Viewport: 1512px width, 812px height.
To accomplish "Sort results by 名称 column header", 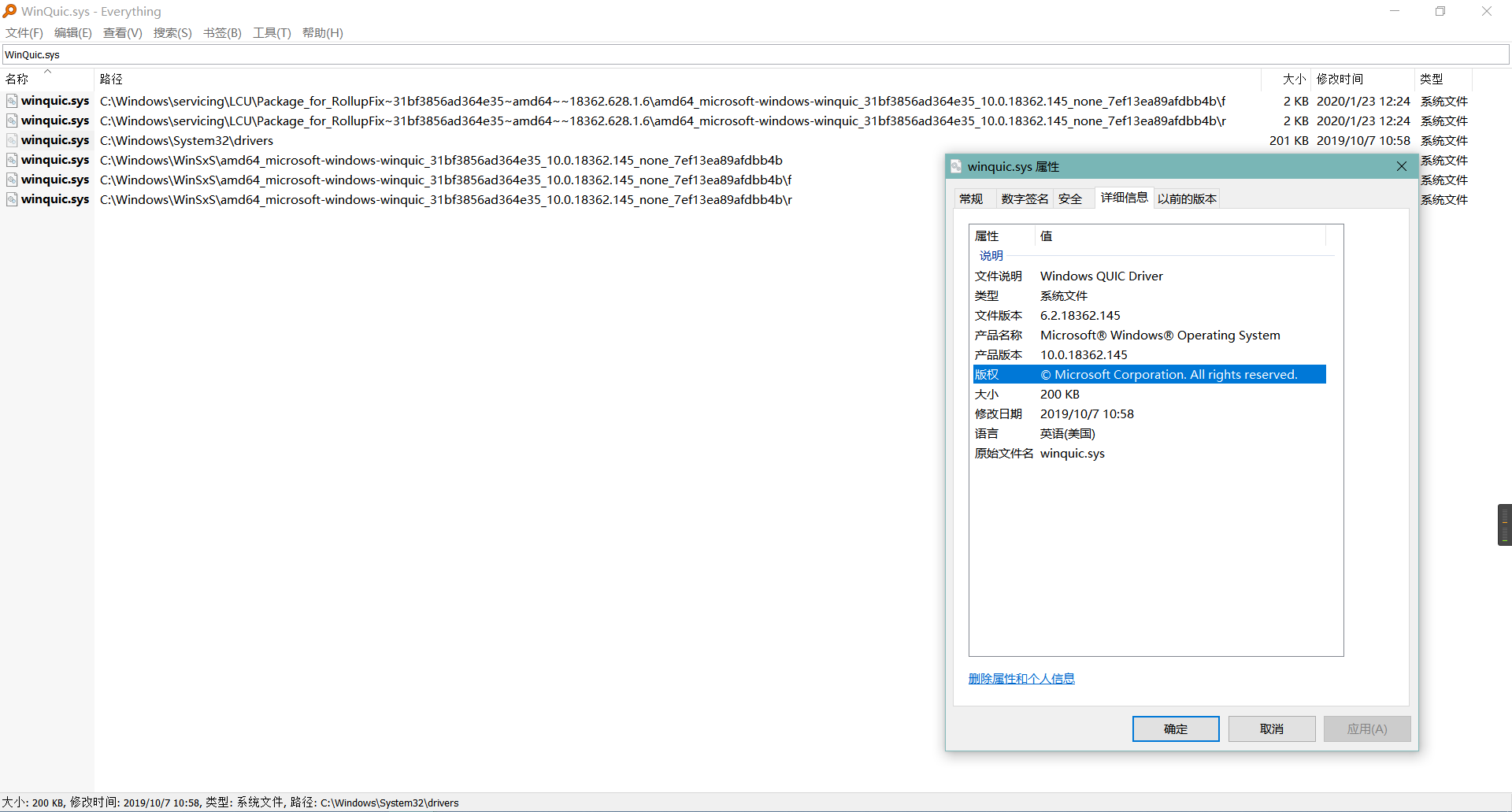I will tap(17, 79).
